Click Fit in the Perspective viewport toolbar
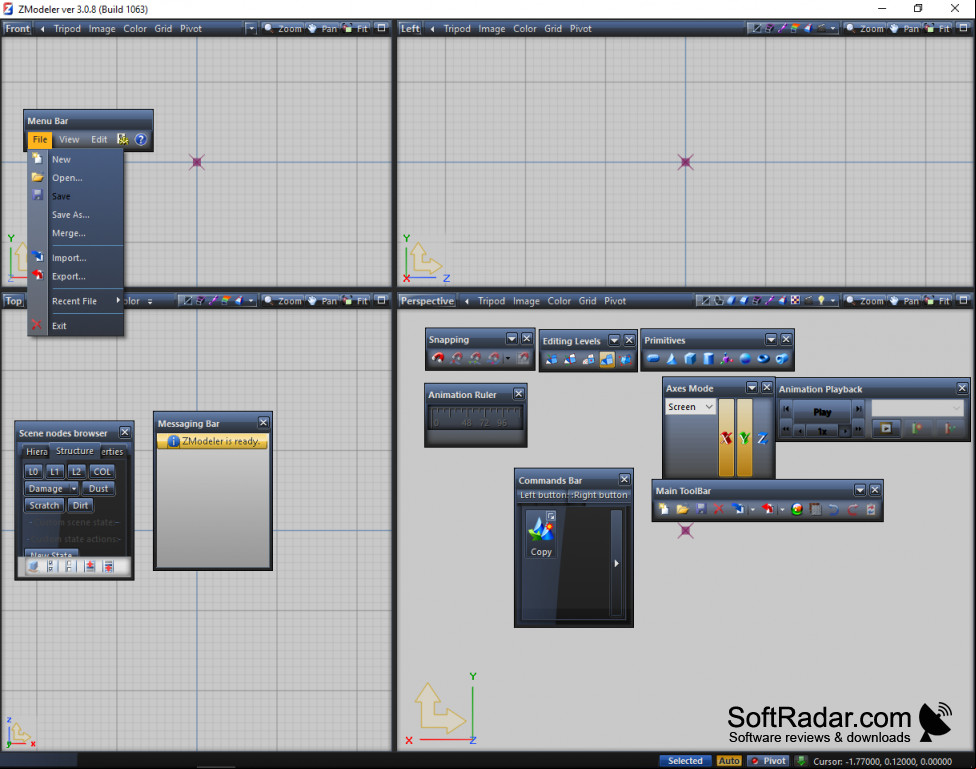 pyautogui.click(x=938, y=301)
